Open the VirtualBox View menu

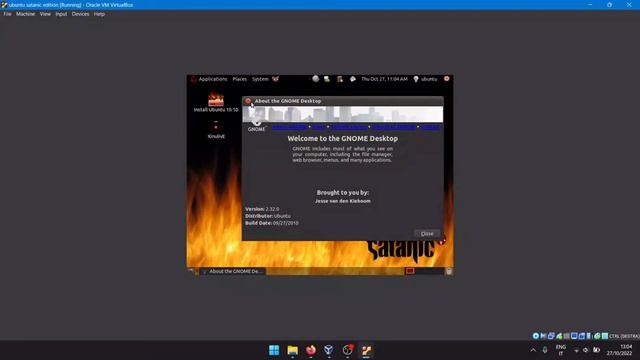coord(45,14)
